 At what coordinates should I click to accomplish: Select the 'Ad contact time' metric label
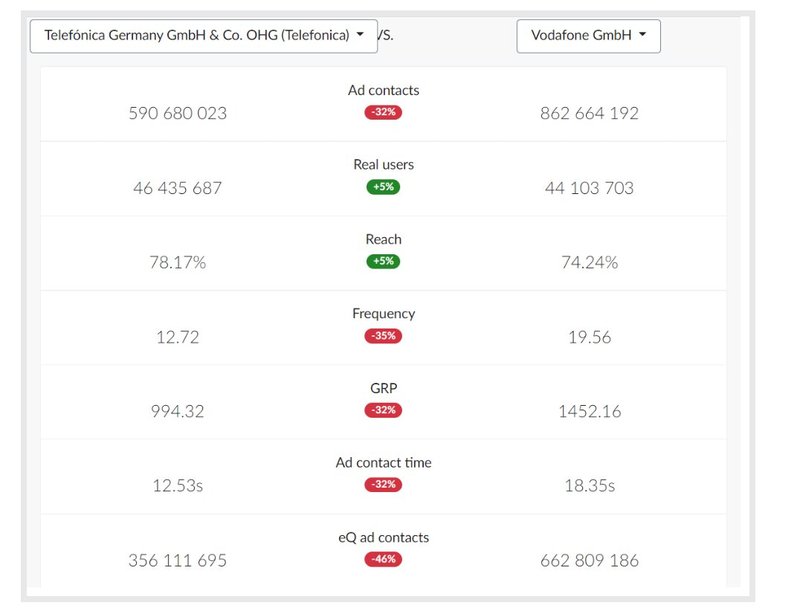pos(384,463)
